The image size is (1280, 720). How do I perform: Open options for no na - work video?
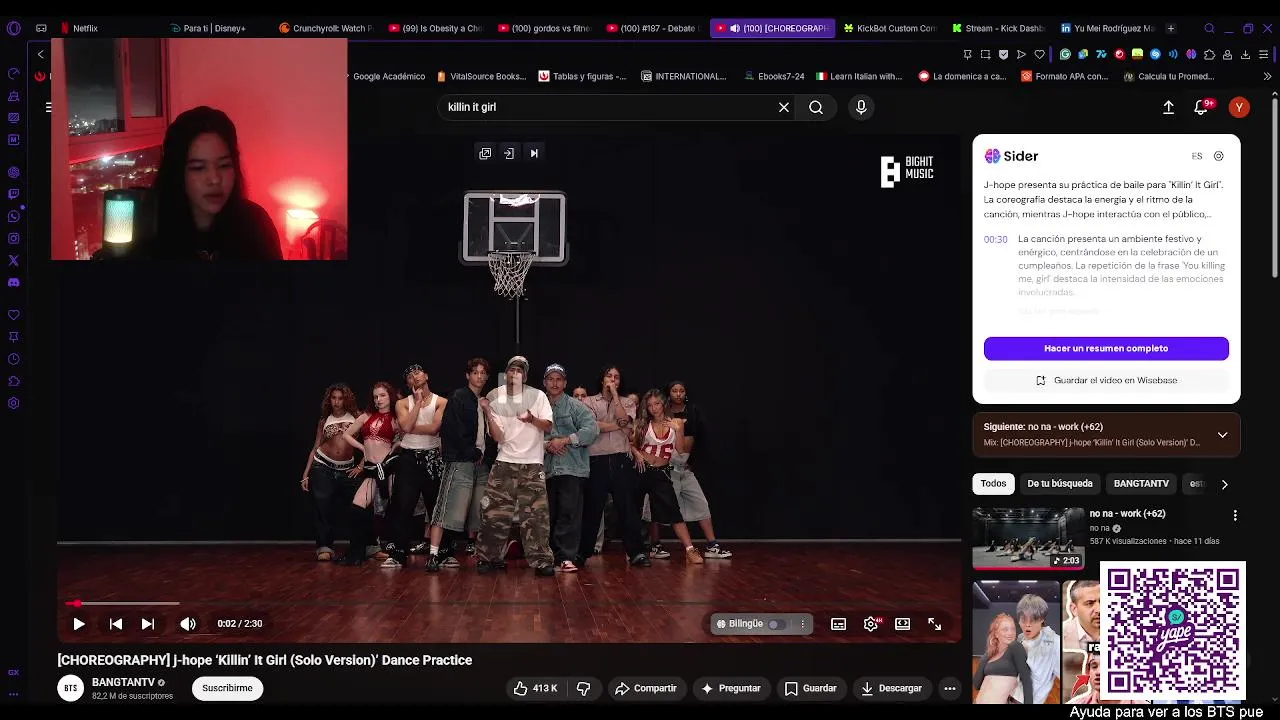point(1235,515)
